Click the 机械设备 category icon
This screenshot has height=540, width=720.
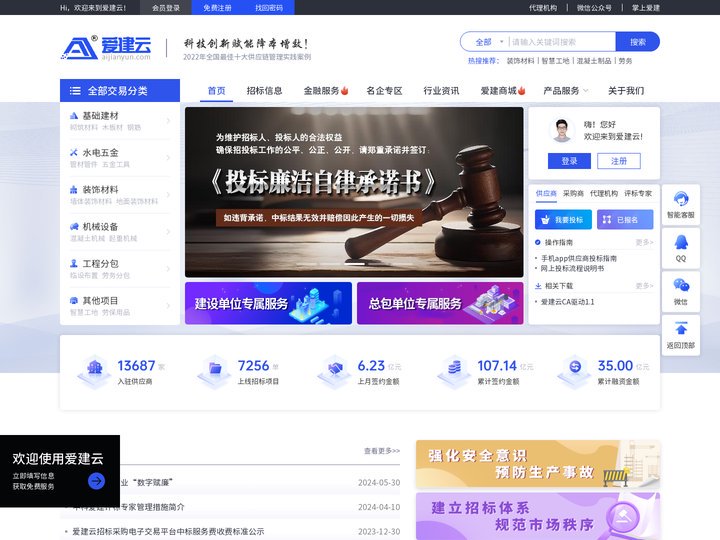73,226
